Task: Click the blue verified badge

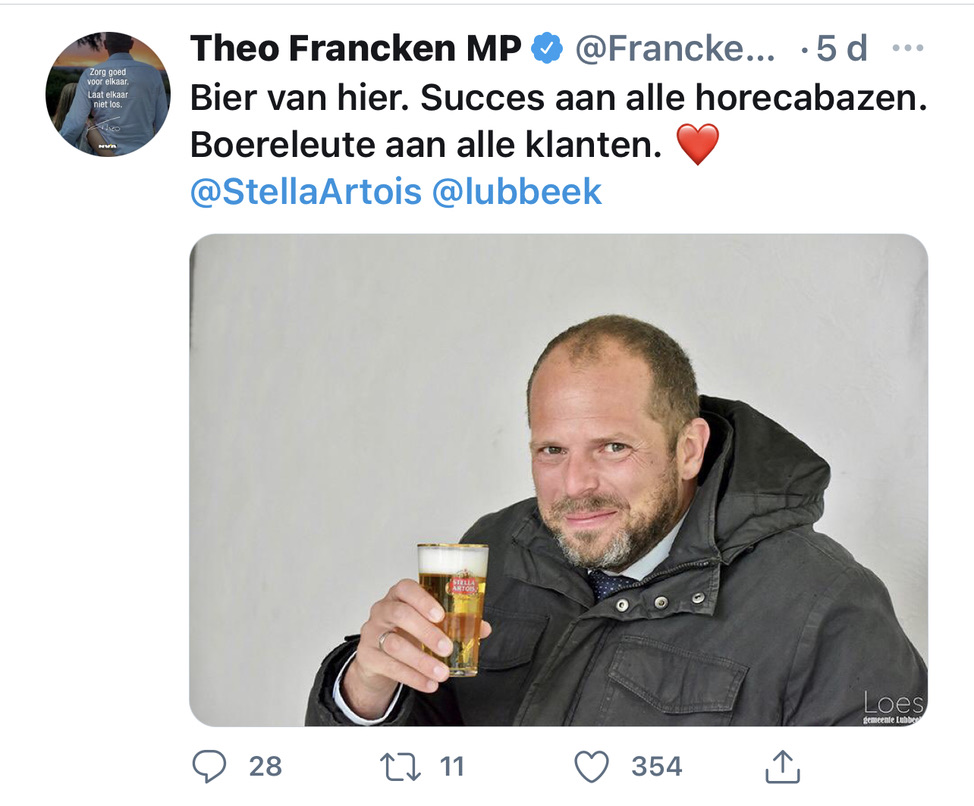Action: tap(547, 48)
